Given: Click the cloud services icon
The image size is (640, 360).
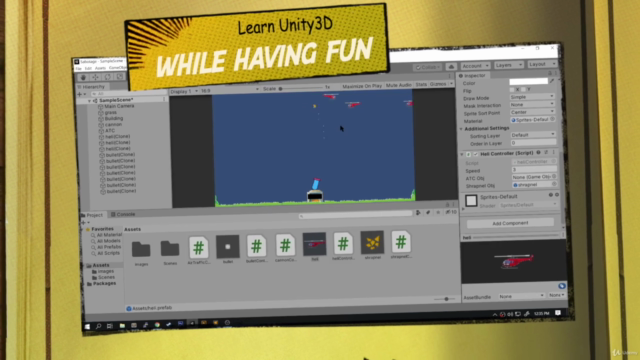Looking at the screenshot, I should 451,67.
